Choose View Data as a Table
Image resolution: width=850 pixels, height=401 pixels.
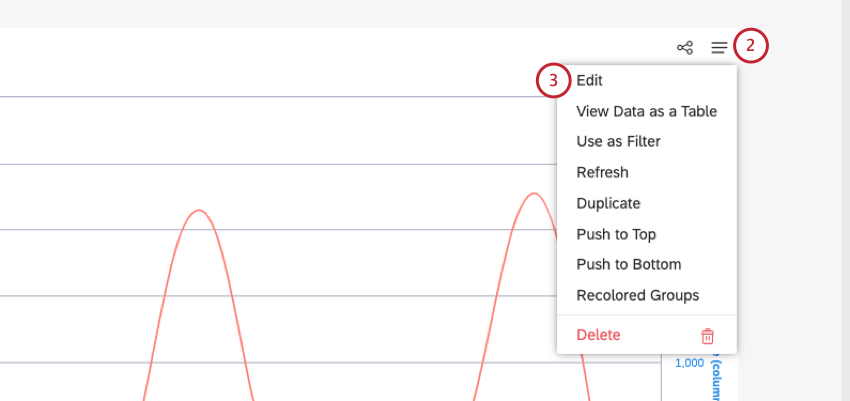(646, 112)
